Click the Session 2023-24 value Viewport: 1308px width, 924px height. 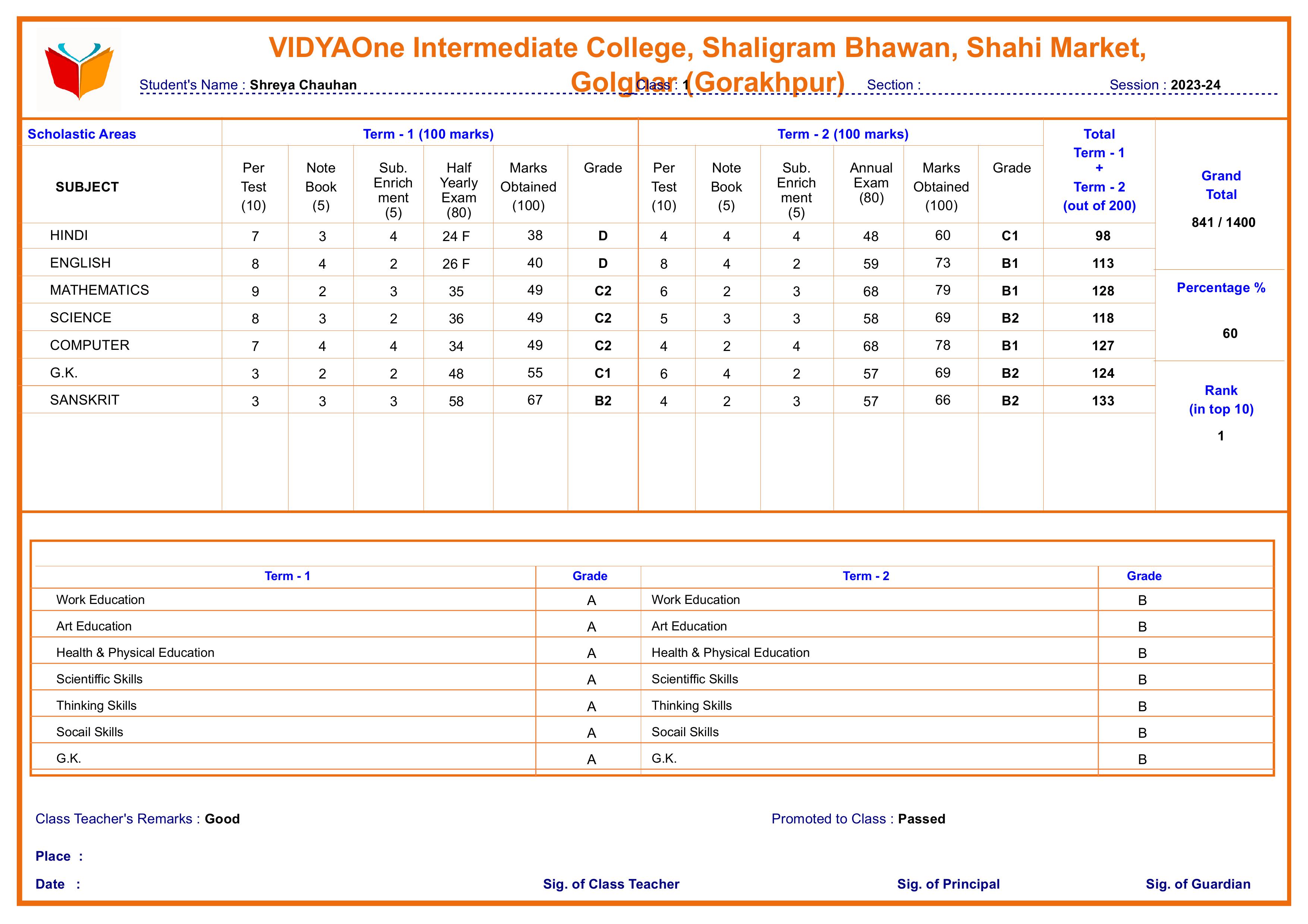[x=1195, y=85]
